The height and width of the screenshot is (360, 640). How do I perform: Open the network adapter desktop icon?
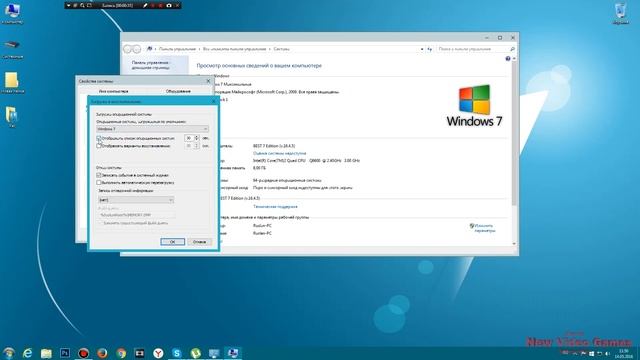tap(12, 48)
